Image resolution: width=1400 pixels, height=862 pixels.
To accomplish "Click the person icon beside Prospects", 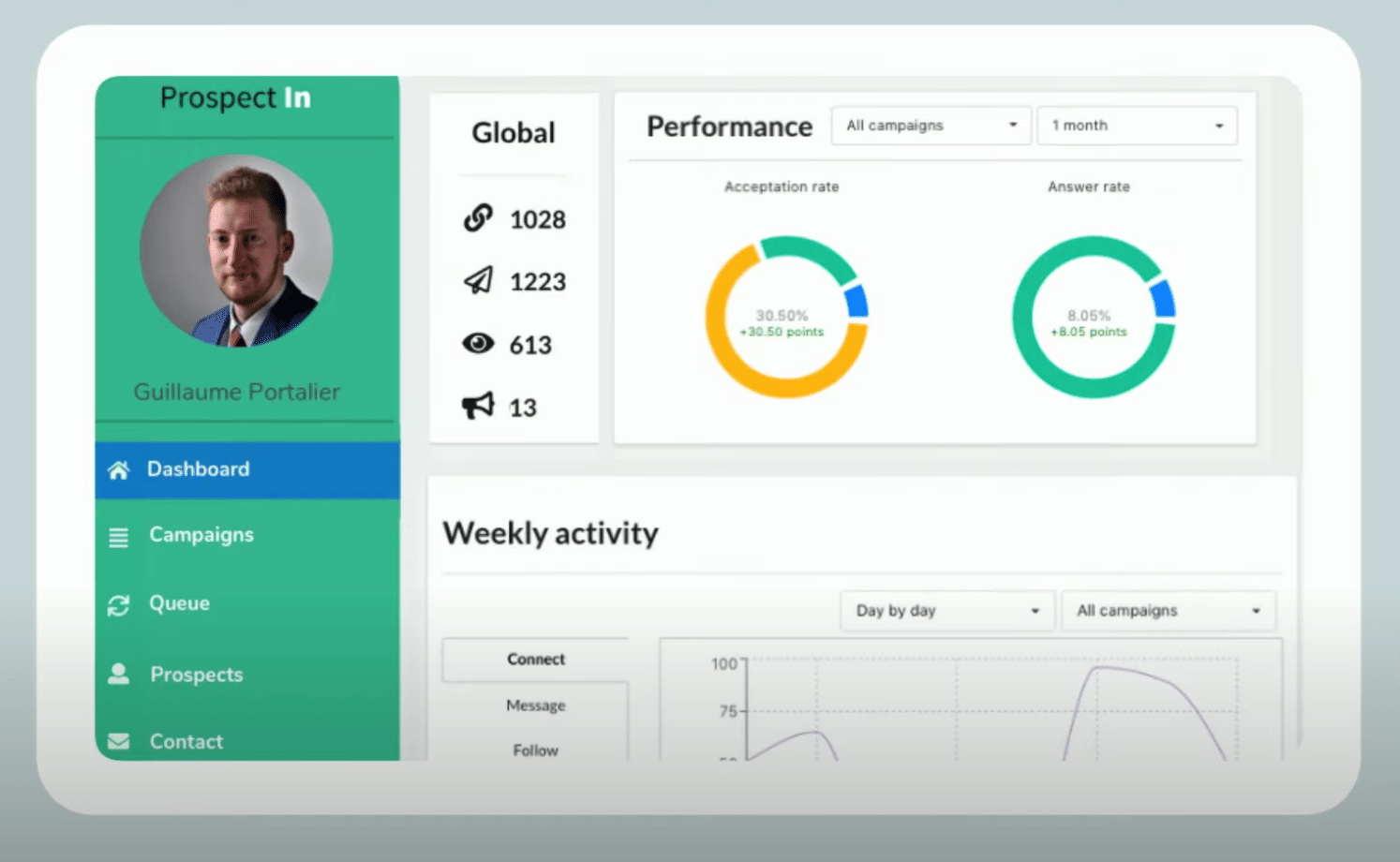I will point(119,675).
